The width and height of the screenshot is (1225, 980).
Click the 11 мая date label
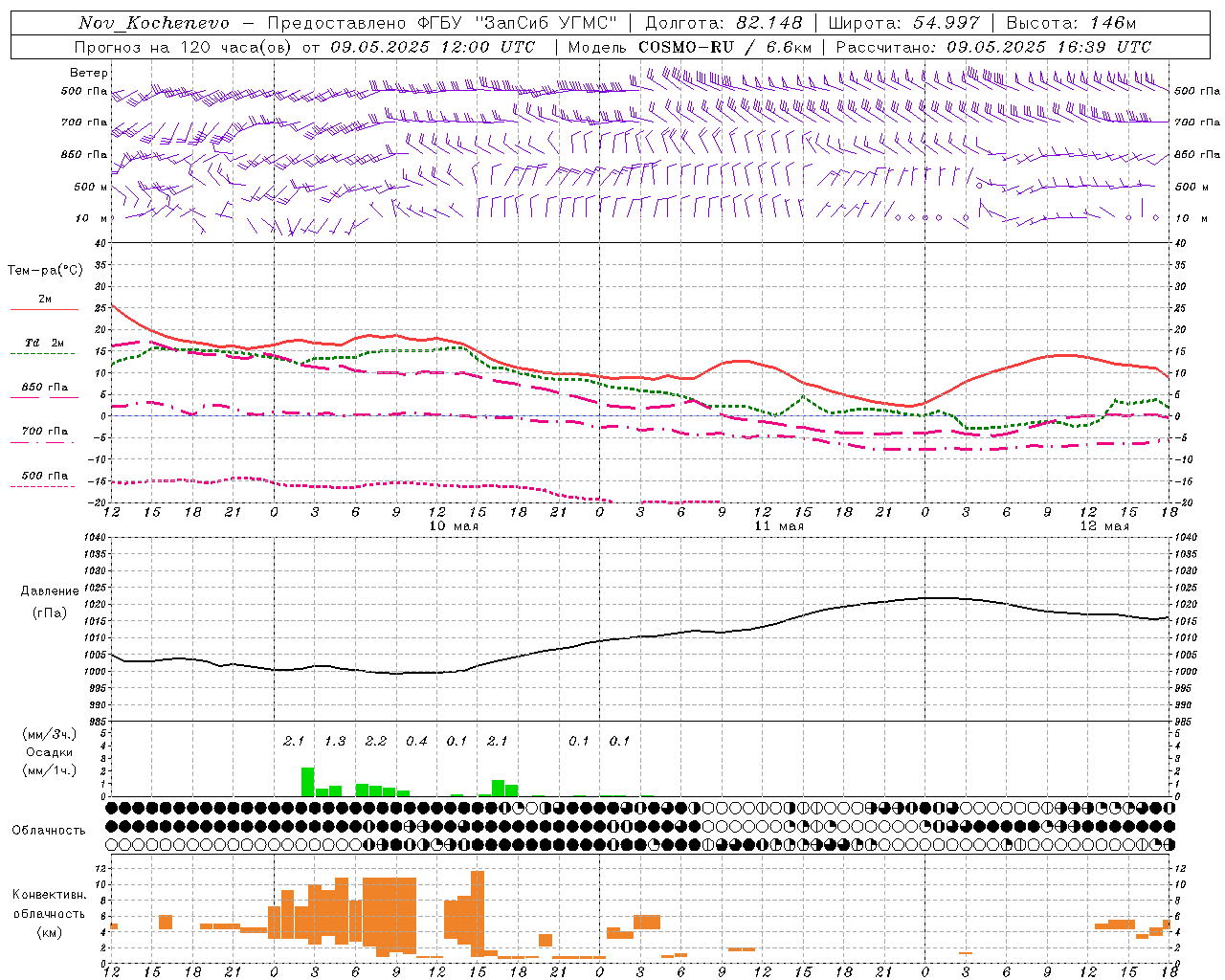(779, 526)
